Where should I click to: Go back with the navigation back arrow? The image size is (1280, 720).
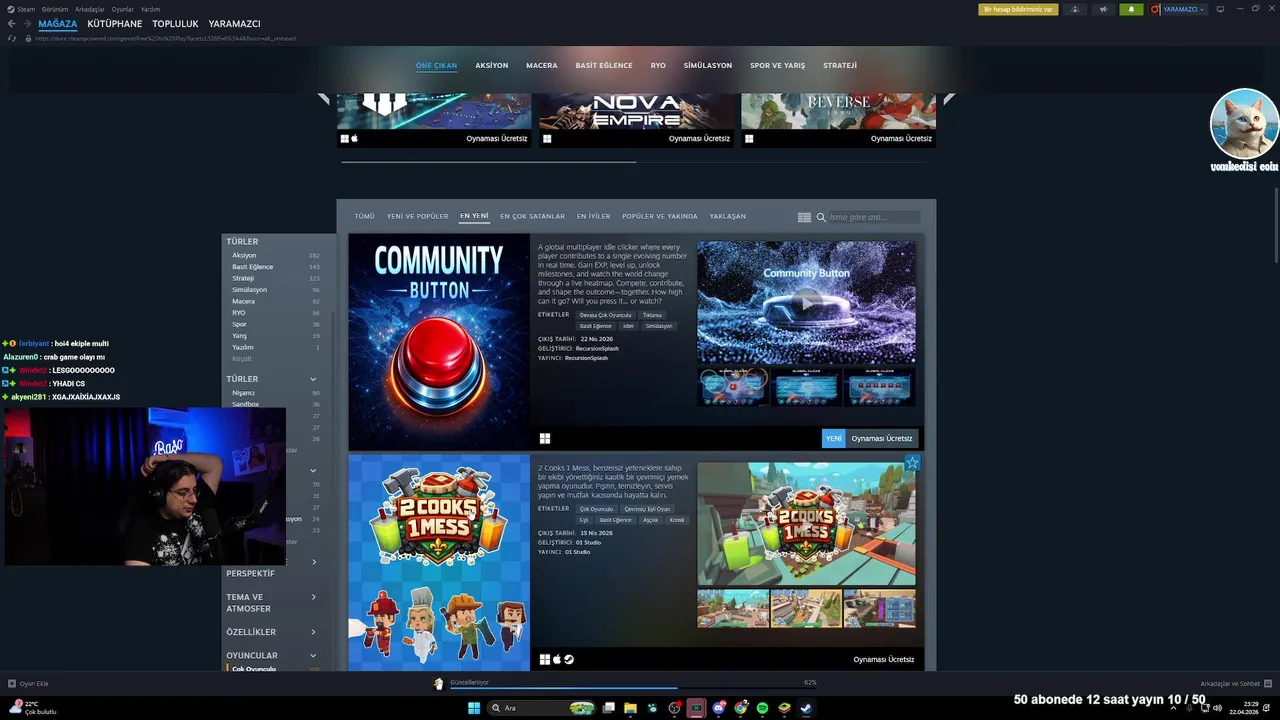point(12,24)
